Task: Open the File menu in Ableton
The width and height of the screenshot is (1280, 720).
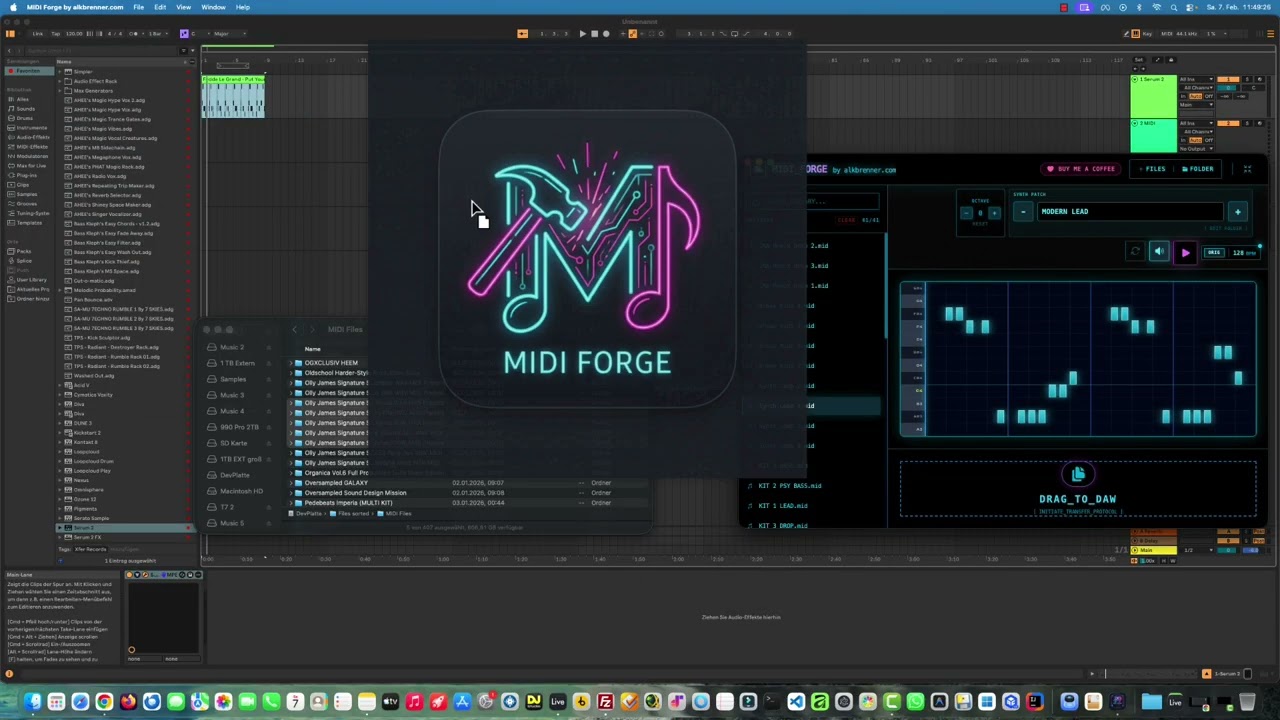Action: point(139,7)
